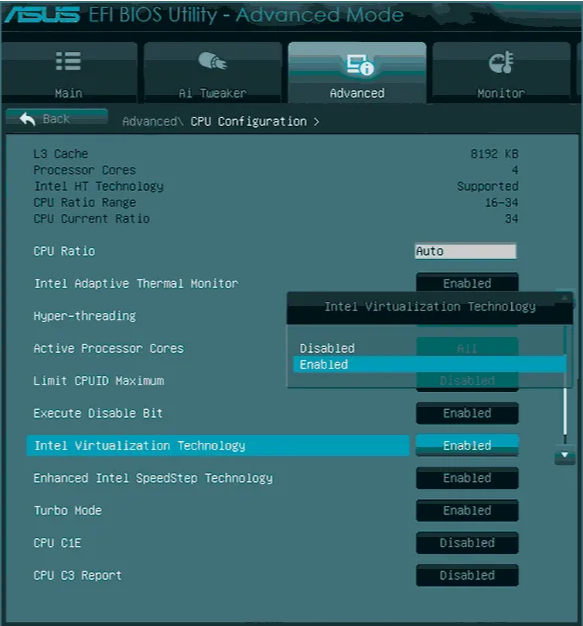Toggle CPU C3 Report Disabled setting

[467, 575]
